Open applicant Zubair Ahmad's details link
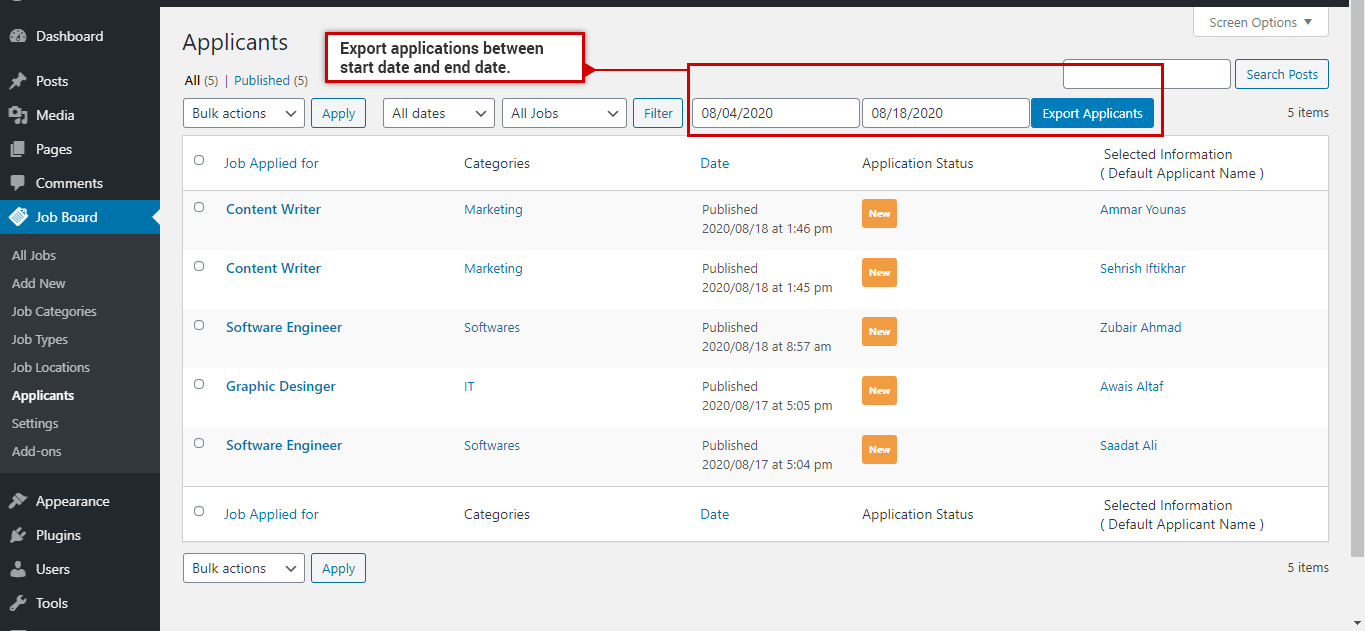 click(x=1140, y=327)
